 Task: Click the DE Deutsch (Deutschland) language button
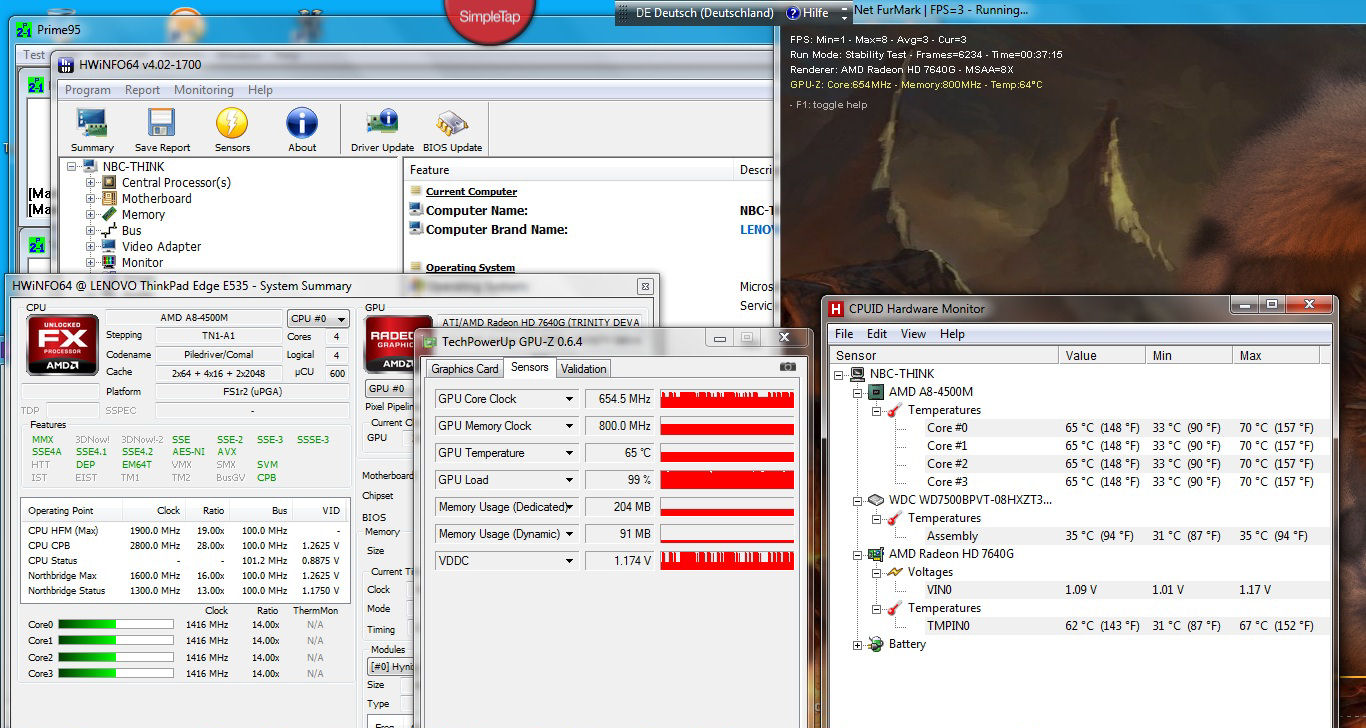pos(704,13)
